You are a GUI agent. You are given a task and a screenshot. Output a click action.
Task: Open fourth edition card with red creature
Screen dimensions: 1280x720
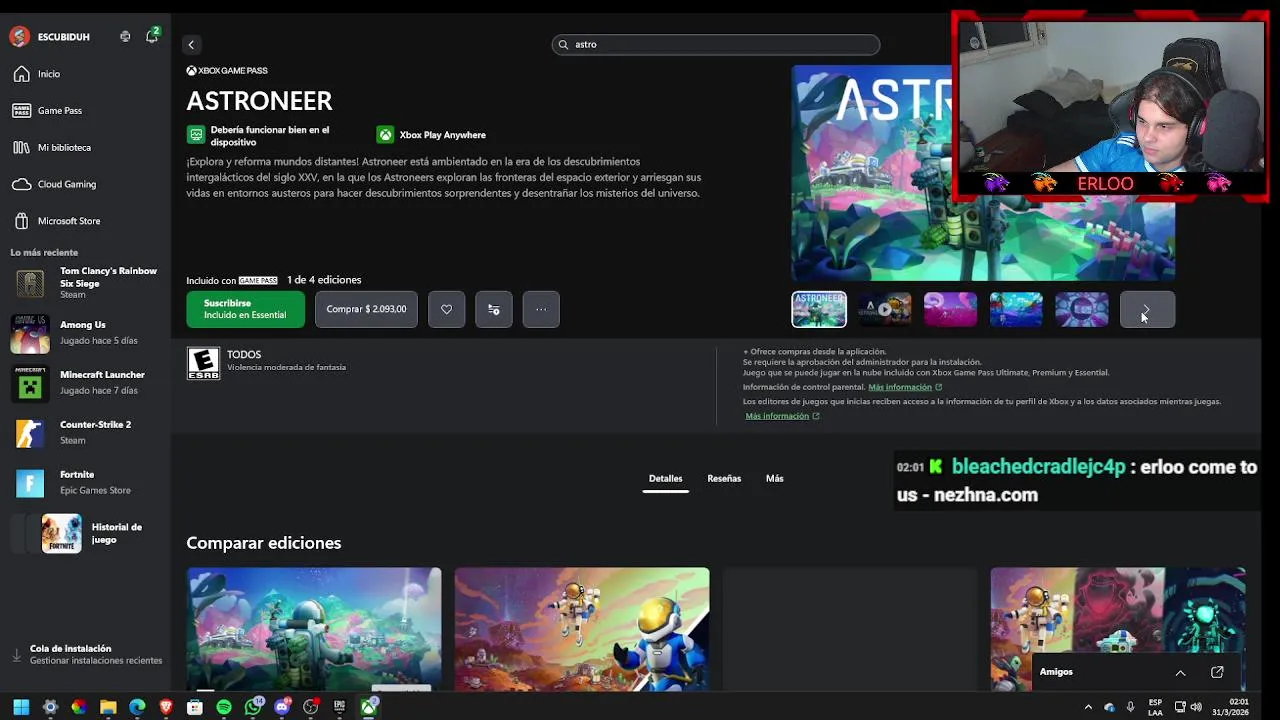pos(1118,629)
